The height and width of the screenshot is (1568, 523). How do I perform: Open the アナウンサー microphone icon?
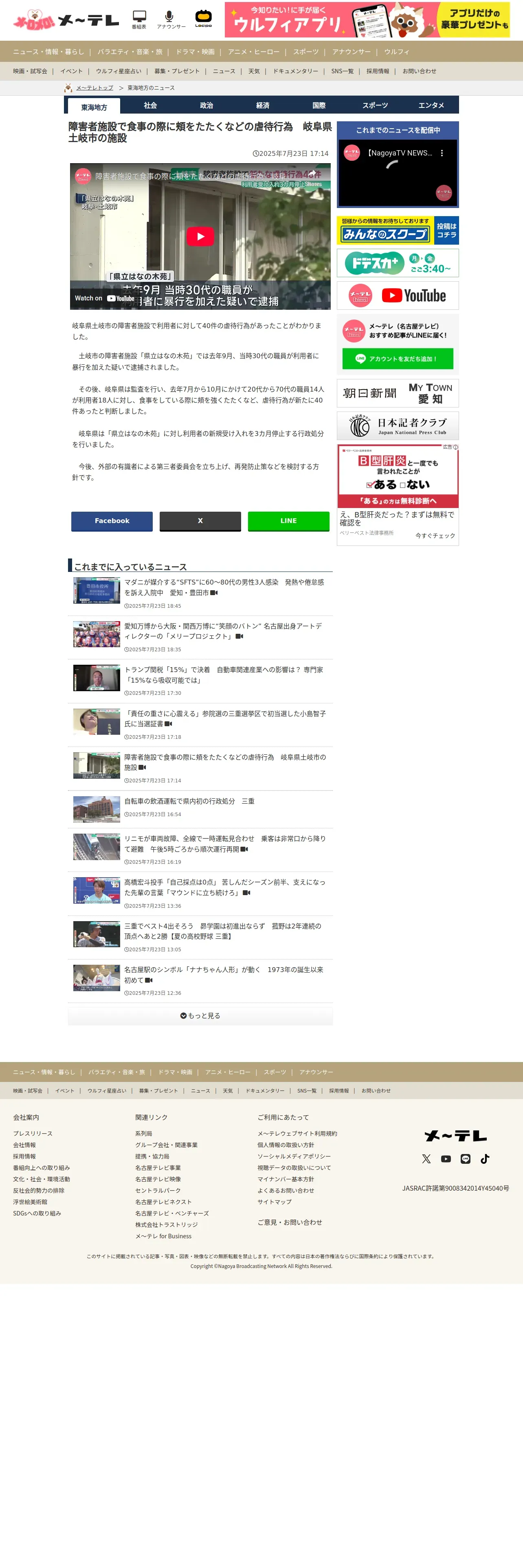click(171, 20)
